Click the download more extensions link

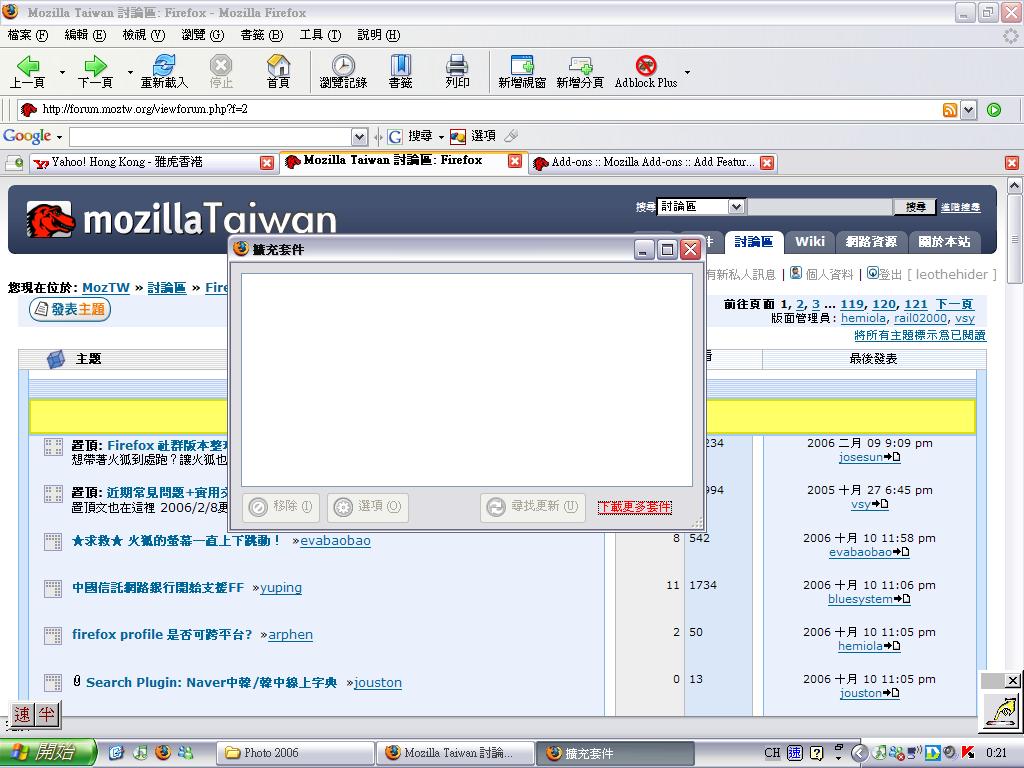[x=634, y=507]
